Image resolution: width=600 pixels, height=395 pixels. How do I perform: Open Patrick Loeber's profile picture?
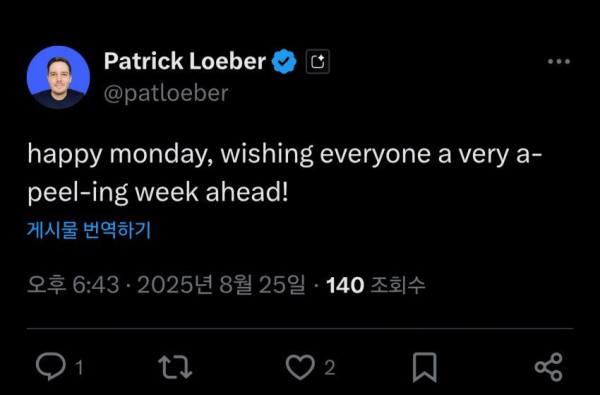pyautogui.click(x=58, y=77)
